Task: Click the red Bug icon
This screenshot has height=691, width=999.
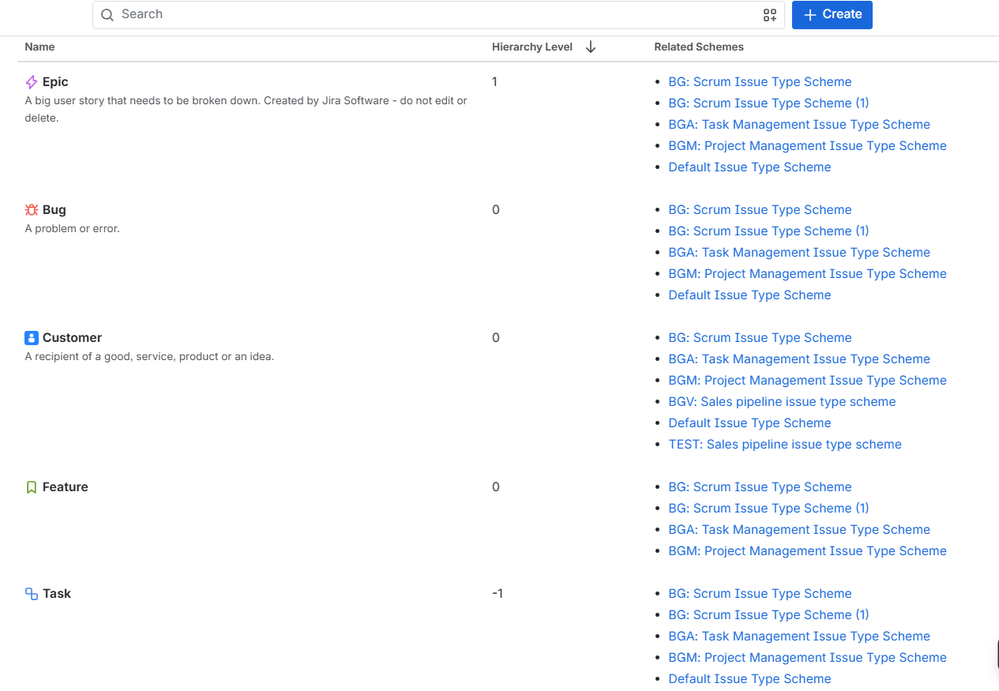Action: click(x=31, y=210)
